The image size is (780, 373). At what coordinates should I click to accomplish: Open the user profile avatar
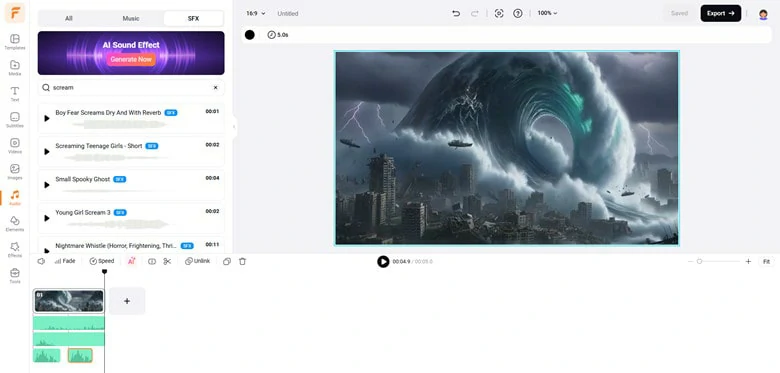click(763, 14)
